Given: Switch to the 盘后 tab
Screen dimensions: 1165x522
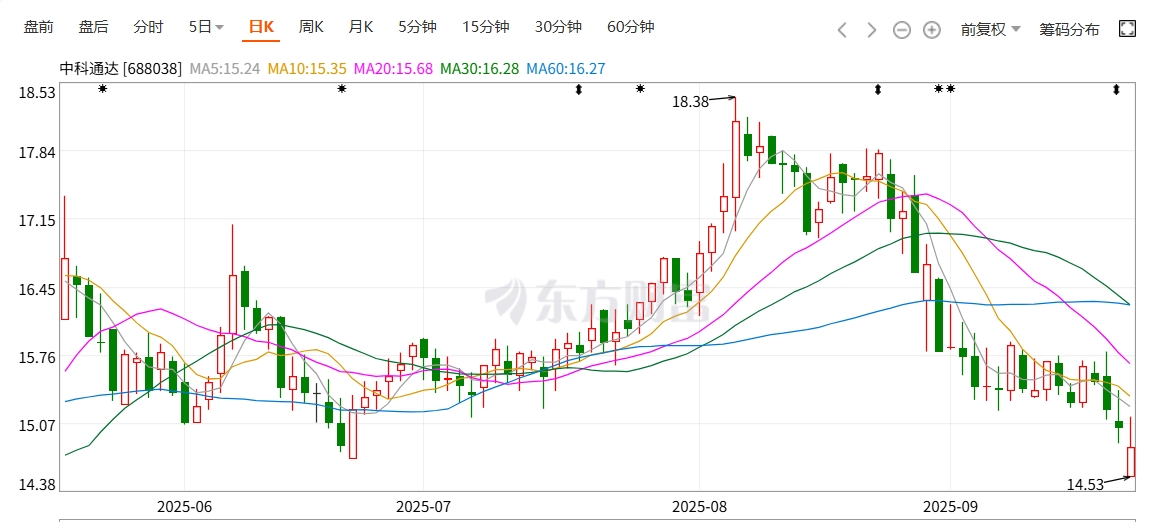Looking at the screenshot, I should 94,27.
